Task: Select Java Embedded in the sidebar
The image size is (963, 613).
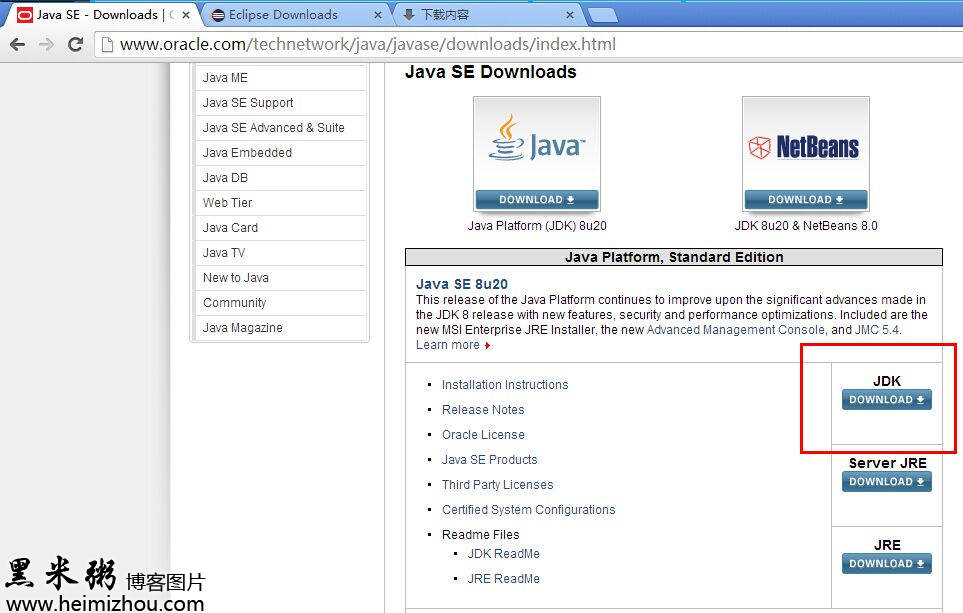Action: 247,153
